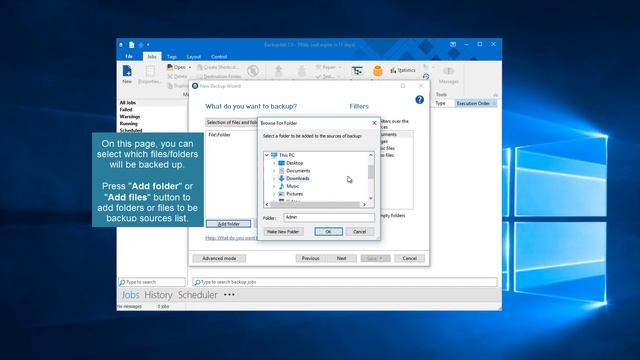Click Cancel in New Backup Wizard

409,258
